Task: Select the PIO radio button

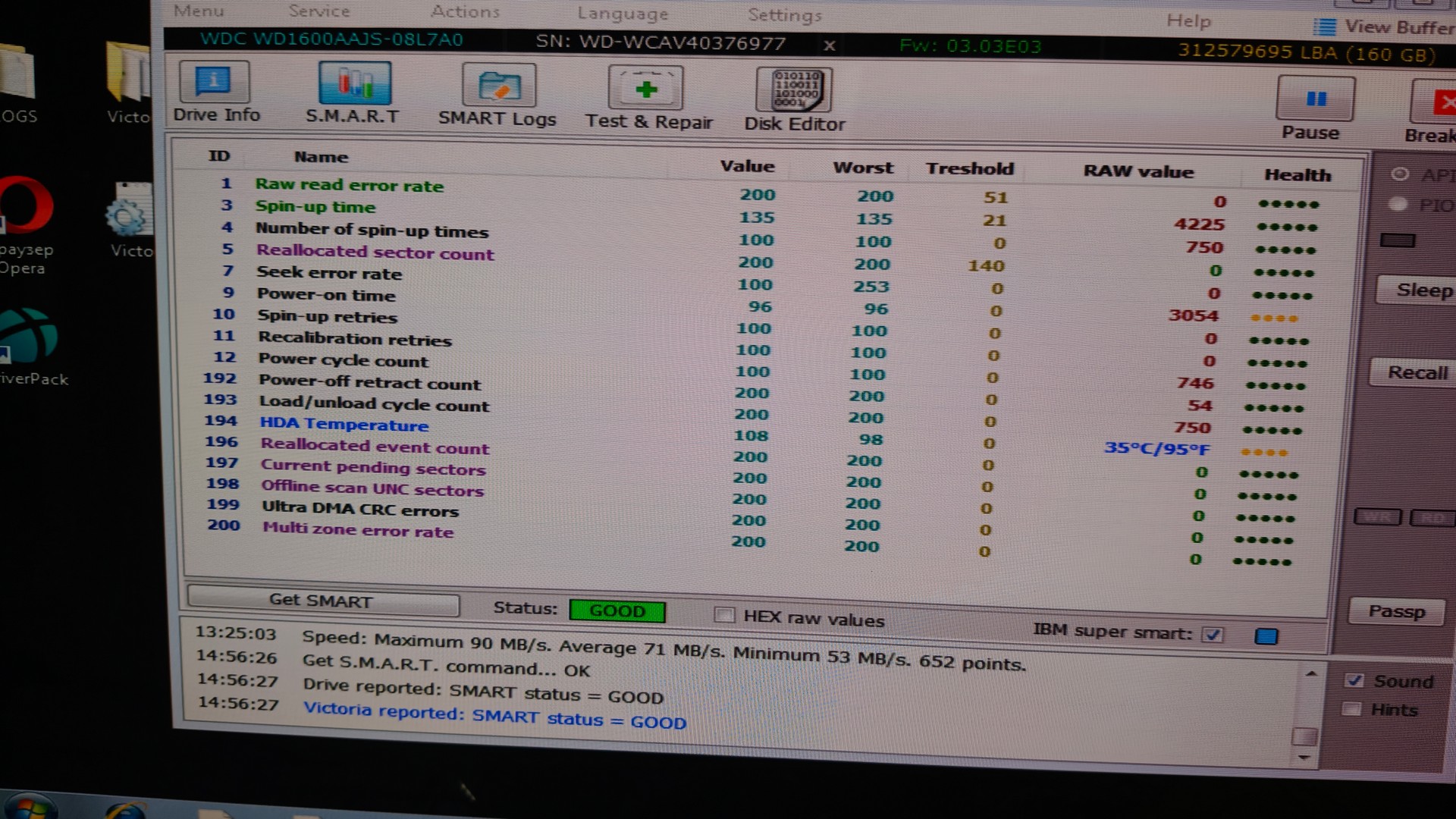Action: point(1398,204)
